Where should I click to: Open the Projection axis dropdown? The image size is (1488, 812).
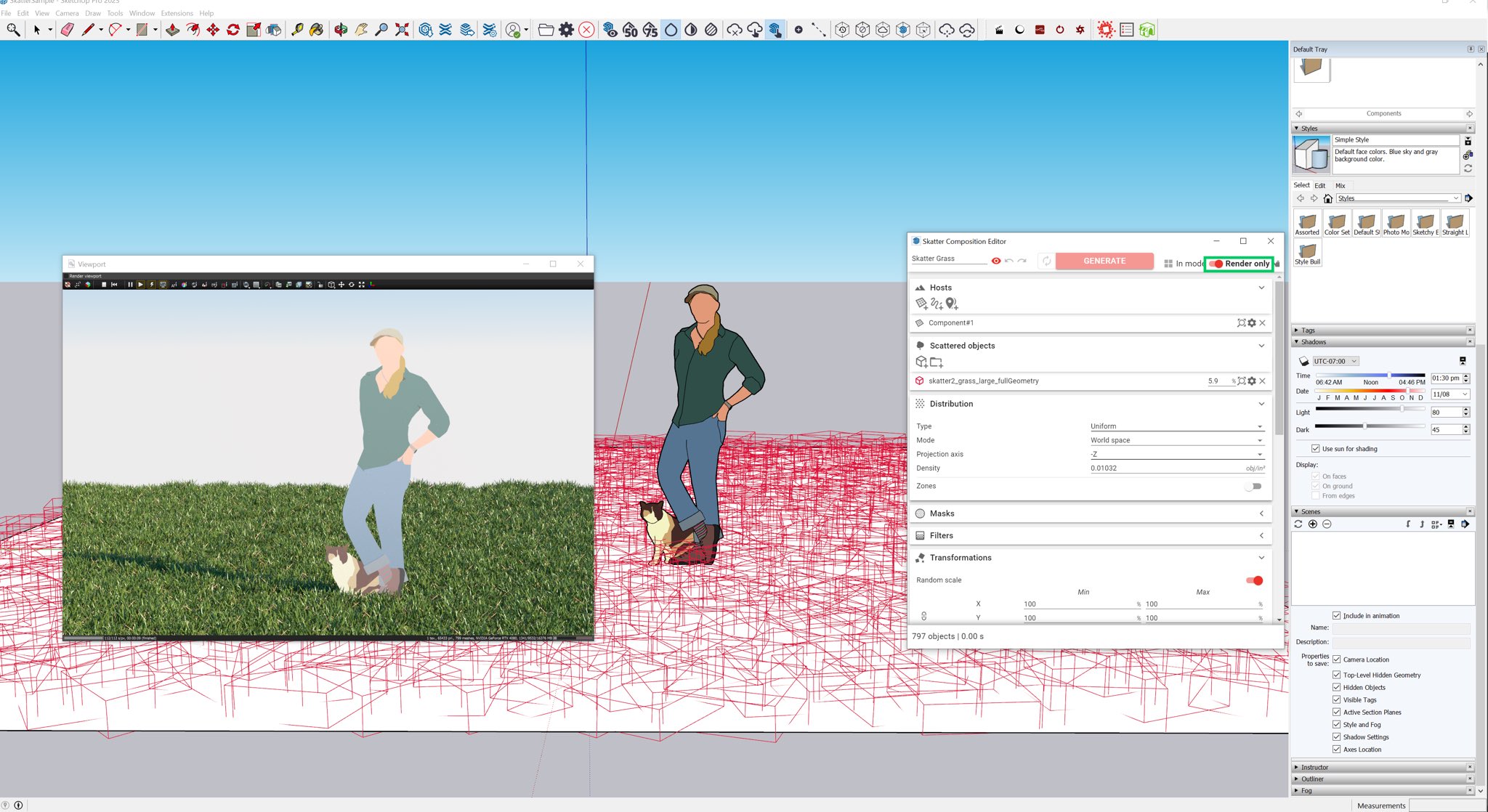point(1176,454)
